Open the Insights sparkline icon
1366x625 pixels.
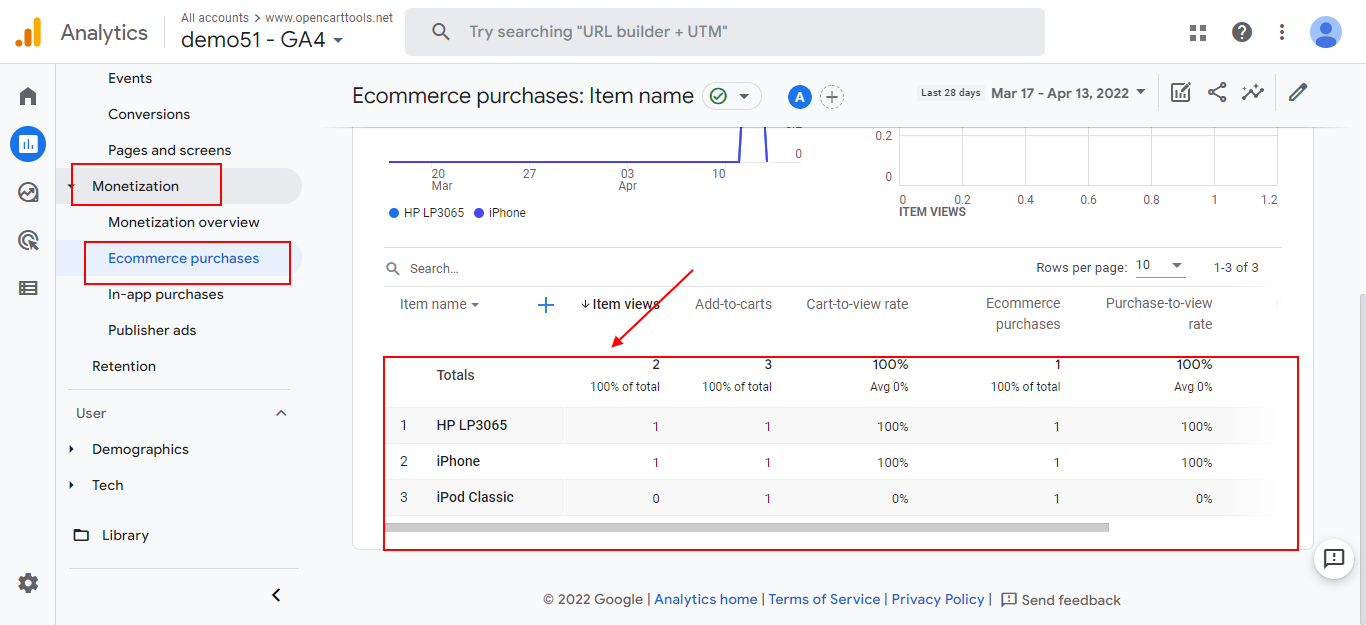(1253, 93)
